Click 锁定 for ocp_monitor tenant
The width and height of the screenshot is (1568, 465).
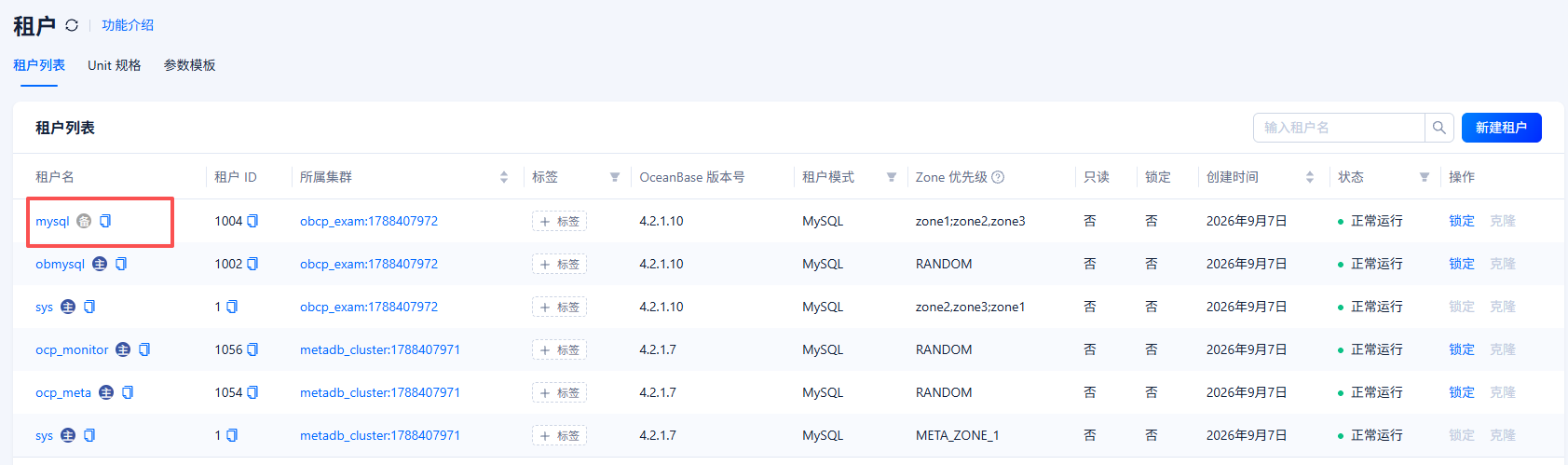point(1462,349)
